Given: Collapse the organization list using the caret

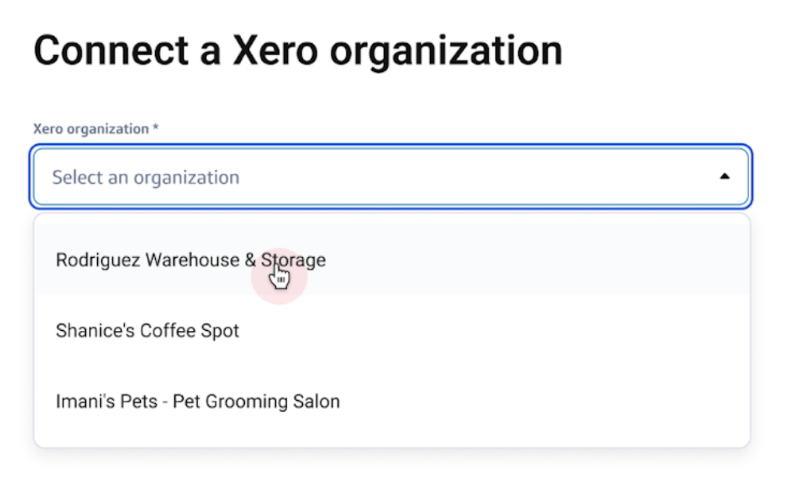Looking at the screenshot, I should [x=725, y=177].
